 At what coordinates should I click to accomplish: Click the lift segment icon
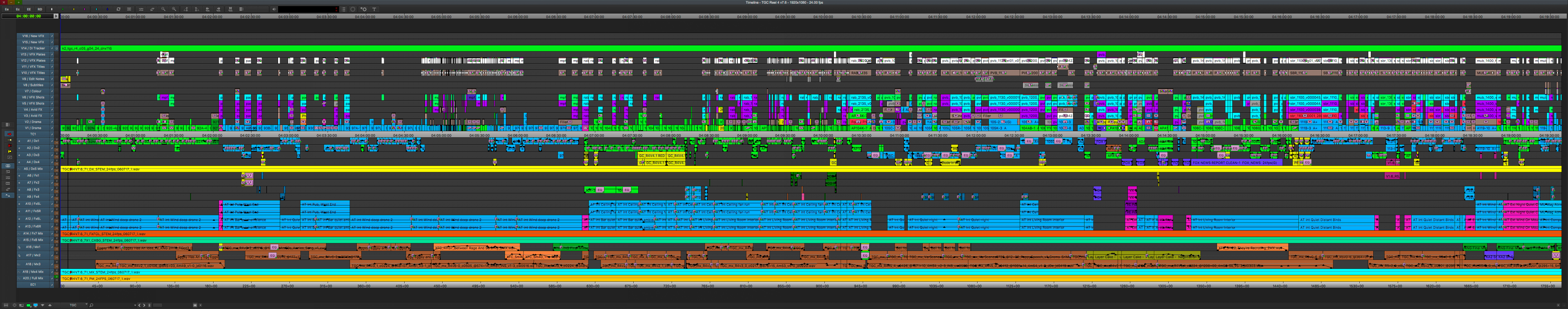pyautogui.click(x=186, y=9)
